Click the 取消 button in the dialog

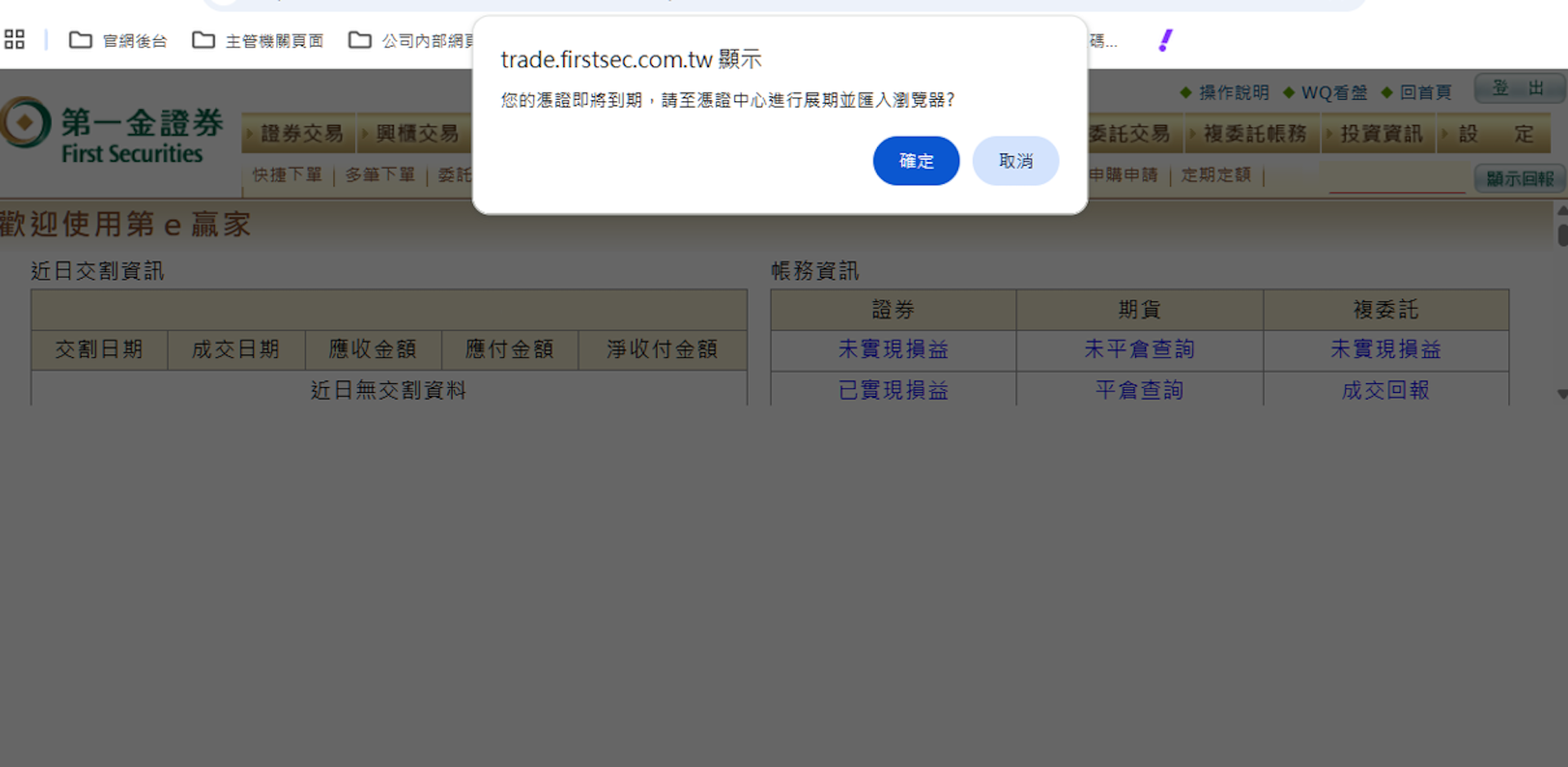pyautogui.click(x=1015, y=161)
